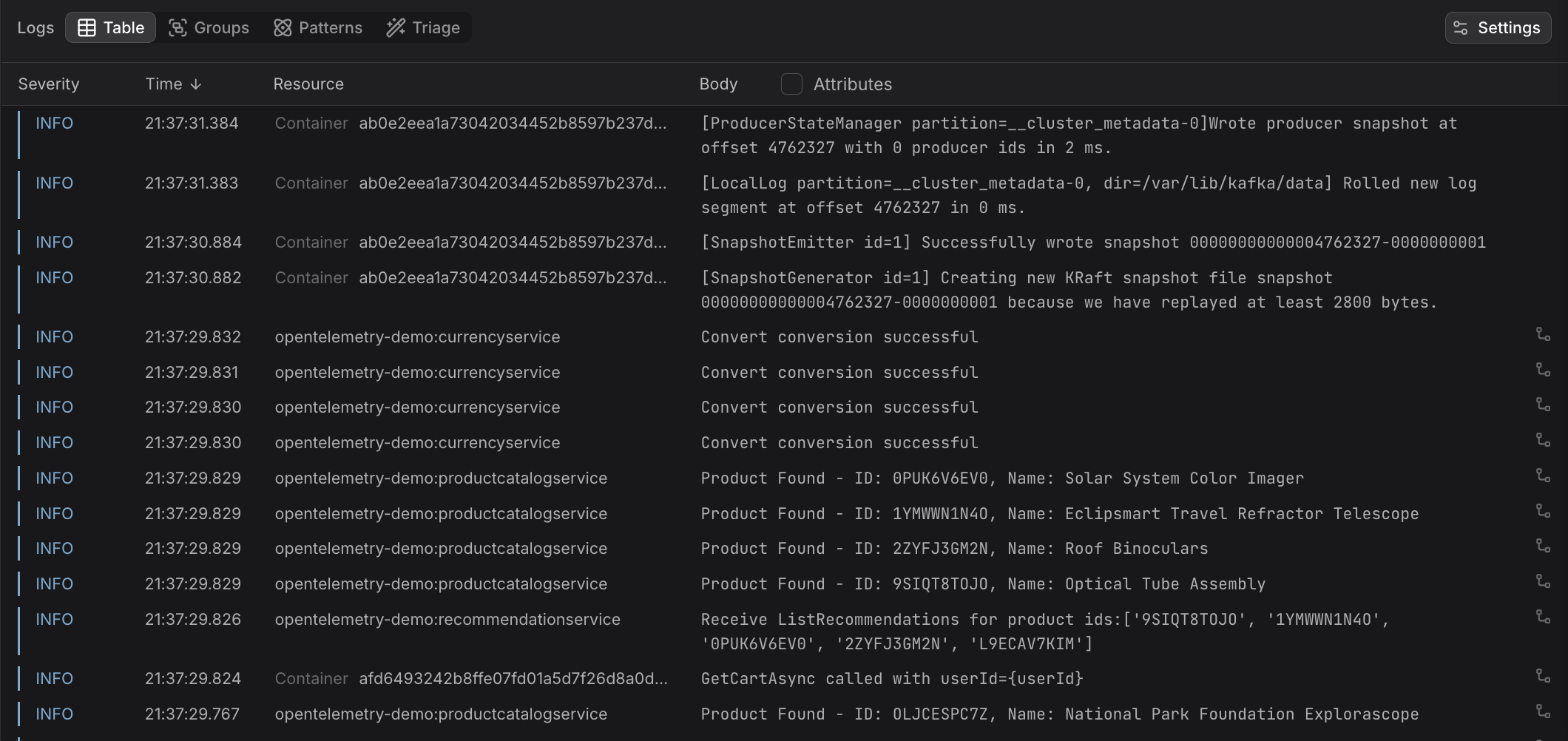1568x741 pixels.
Task: Click the Patterns atom icon
Action: coord(283,27)
